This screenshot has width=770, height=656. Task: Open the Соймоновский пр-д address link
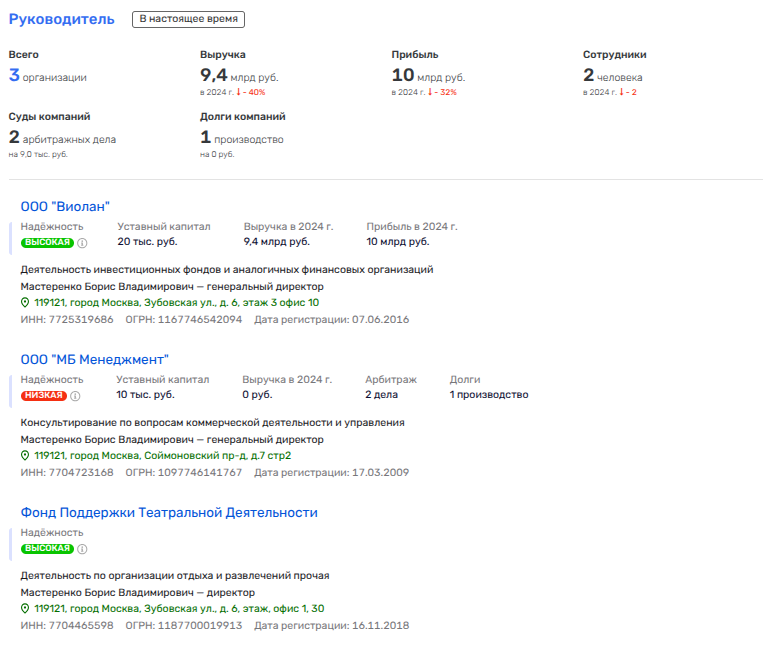(x=162, y=455)
